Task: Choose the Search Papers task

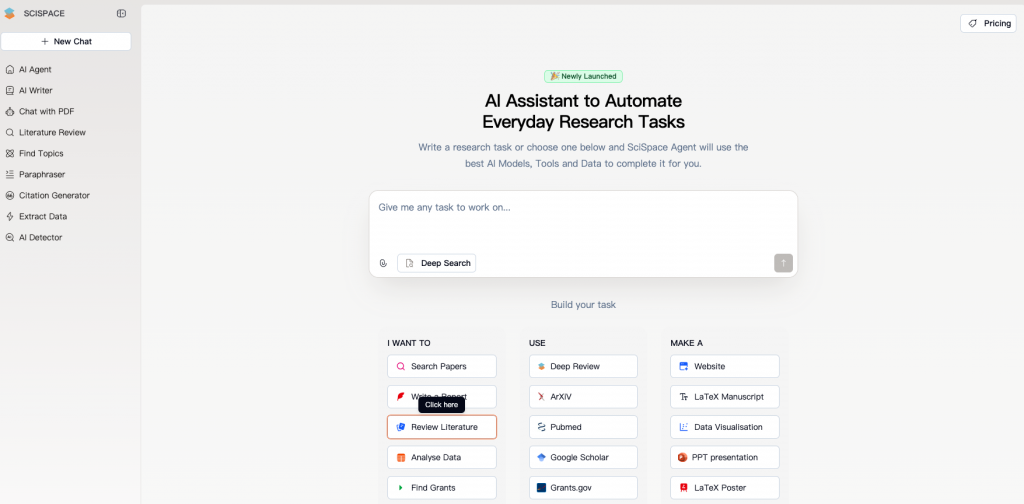Action: (x=441, y=366)
